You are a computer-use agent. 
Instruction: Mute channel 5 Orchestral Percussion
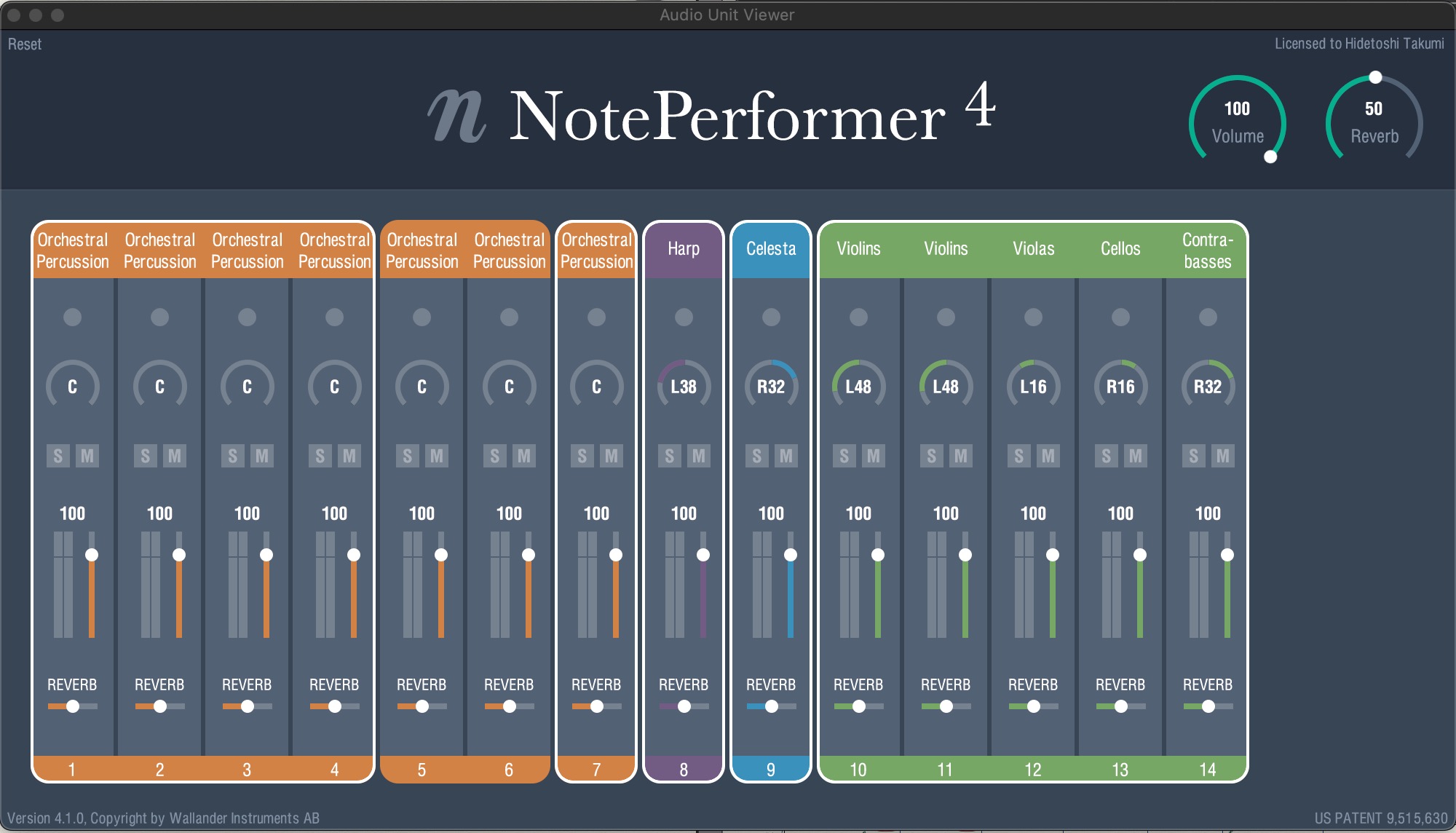(437, 456)
